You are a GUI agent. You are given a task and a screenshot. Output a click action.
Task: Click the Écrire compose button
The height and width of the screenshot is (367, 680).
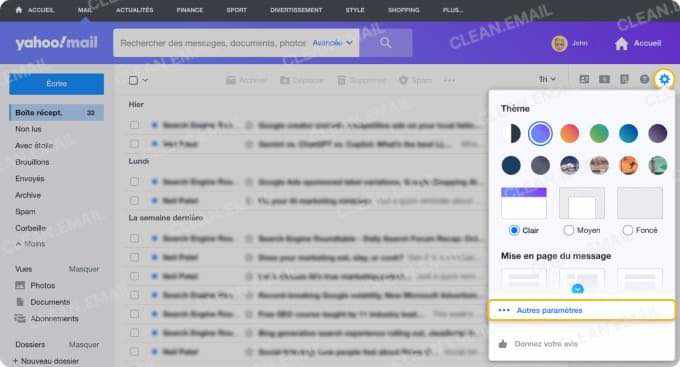pos(56,84)
